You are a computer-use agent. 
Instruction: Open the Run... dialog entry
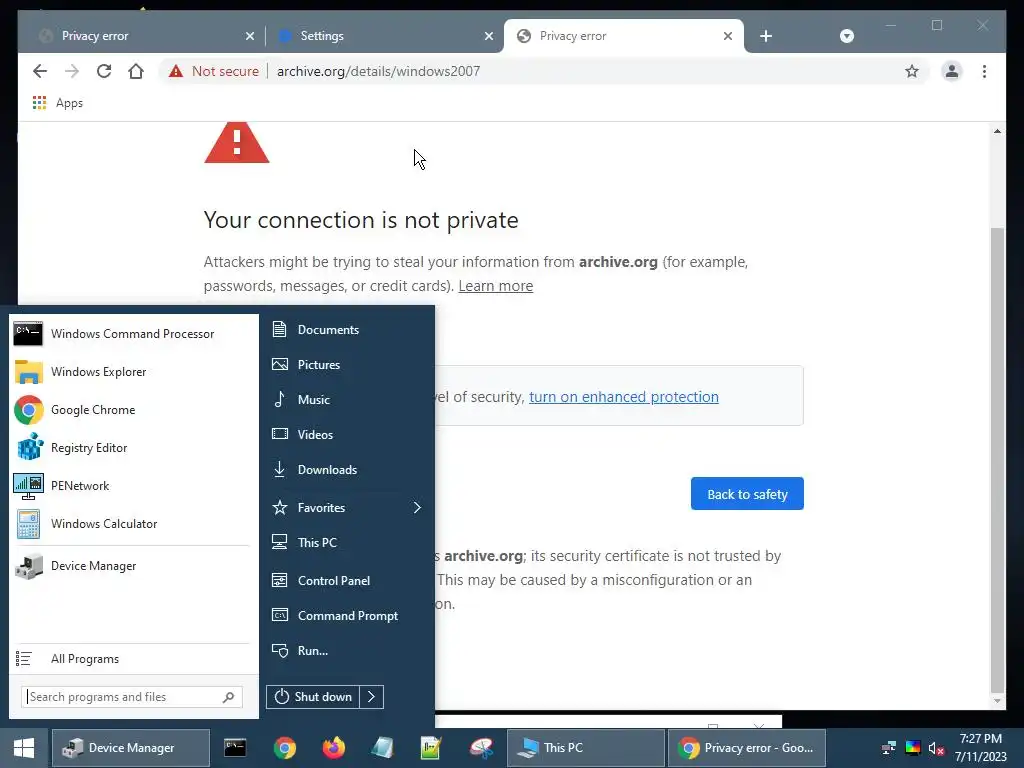(347, 650)
